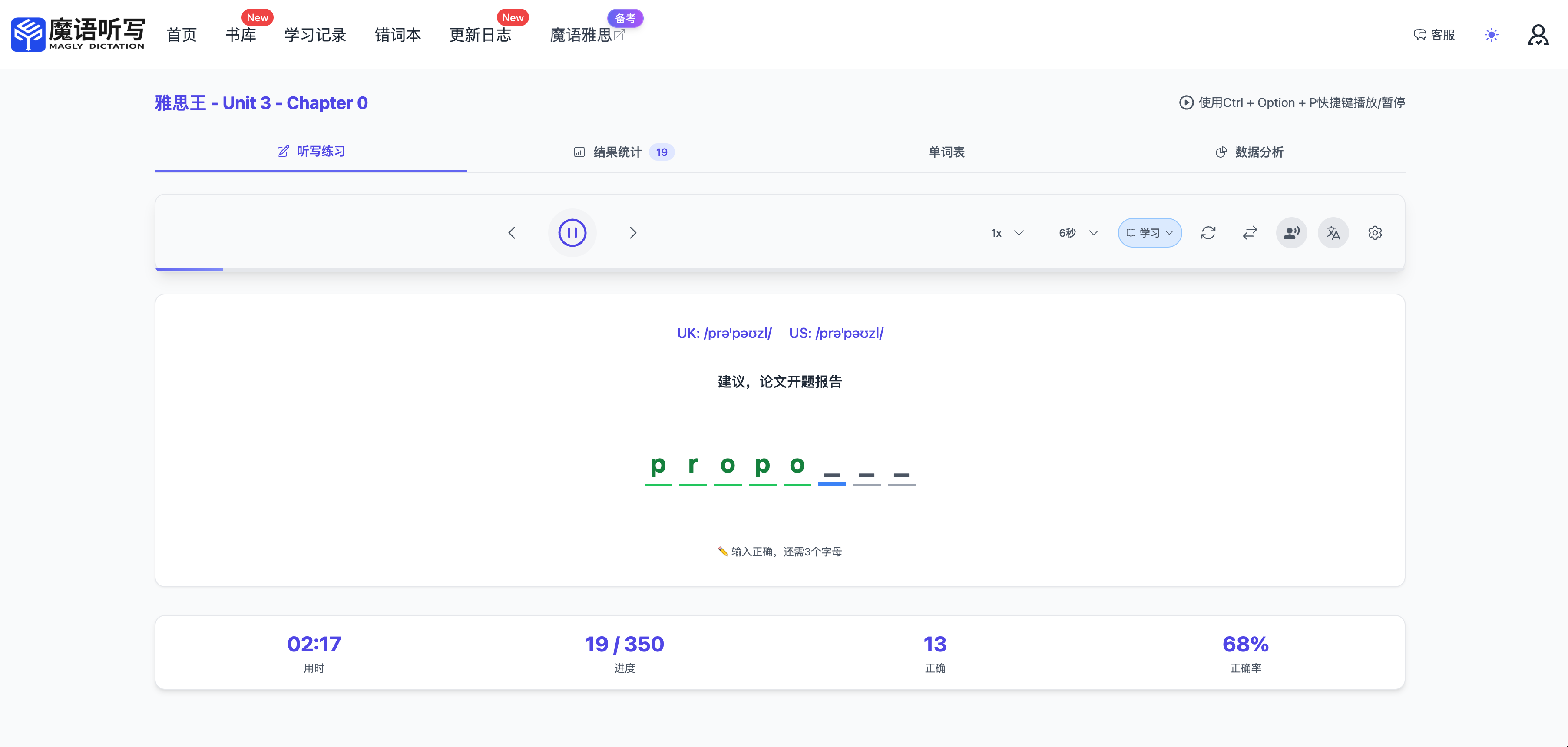1568x747 pixels.
Task: Go to the previous word arrow
Action: 512,232
